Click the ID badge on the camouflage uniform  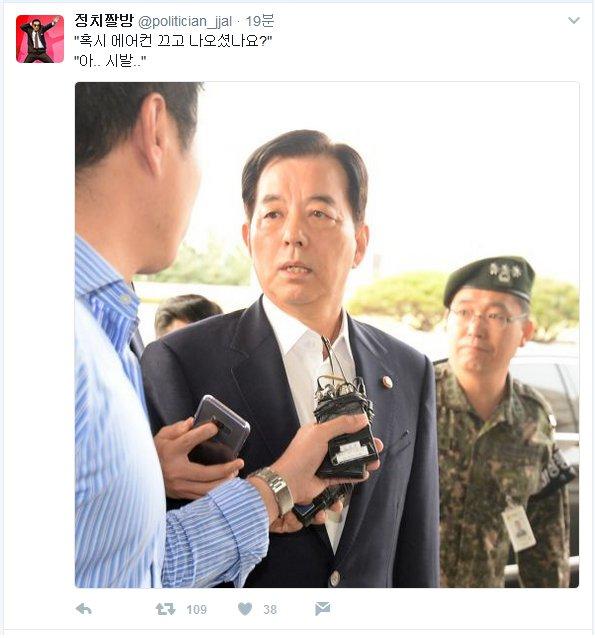tap(518, 528)
